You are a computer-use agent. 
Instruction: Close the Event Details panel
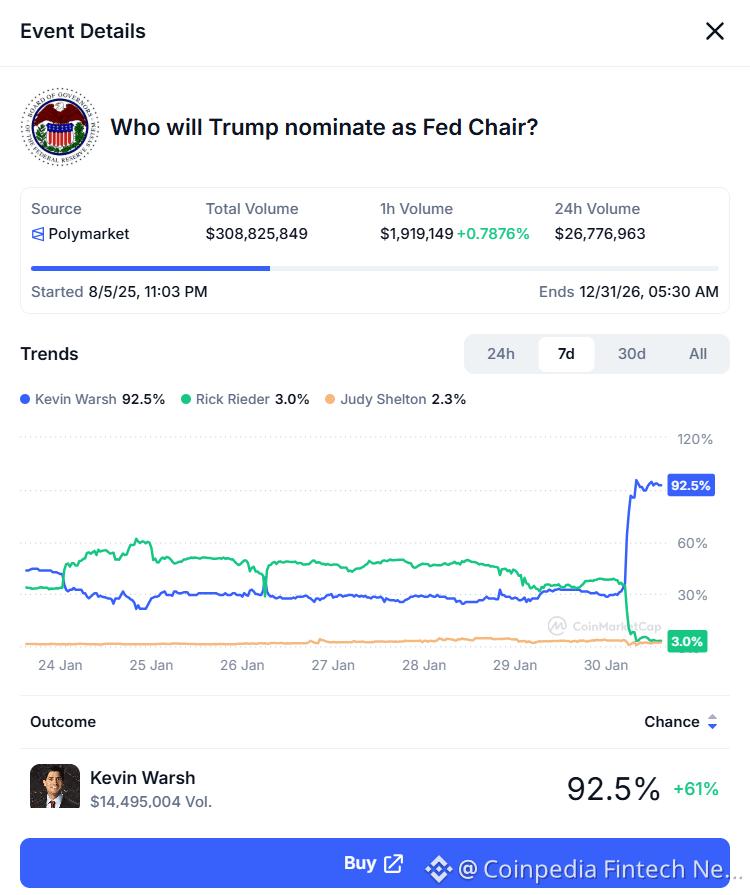(715, 31)
